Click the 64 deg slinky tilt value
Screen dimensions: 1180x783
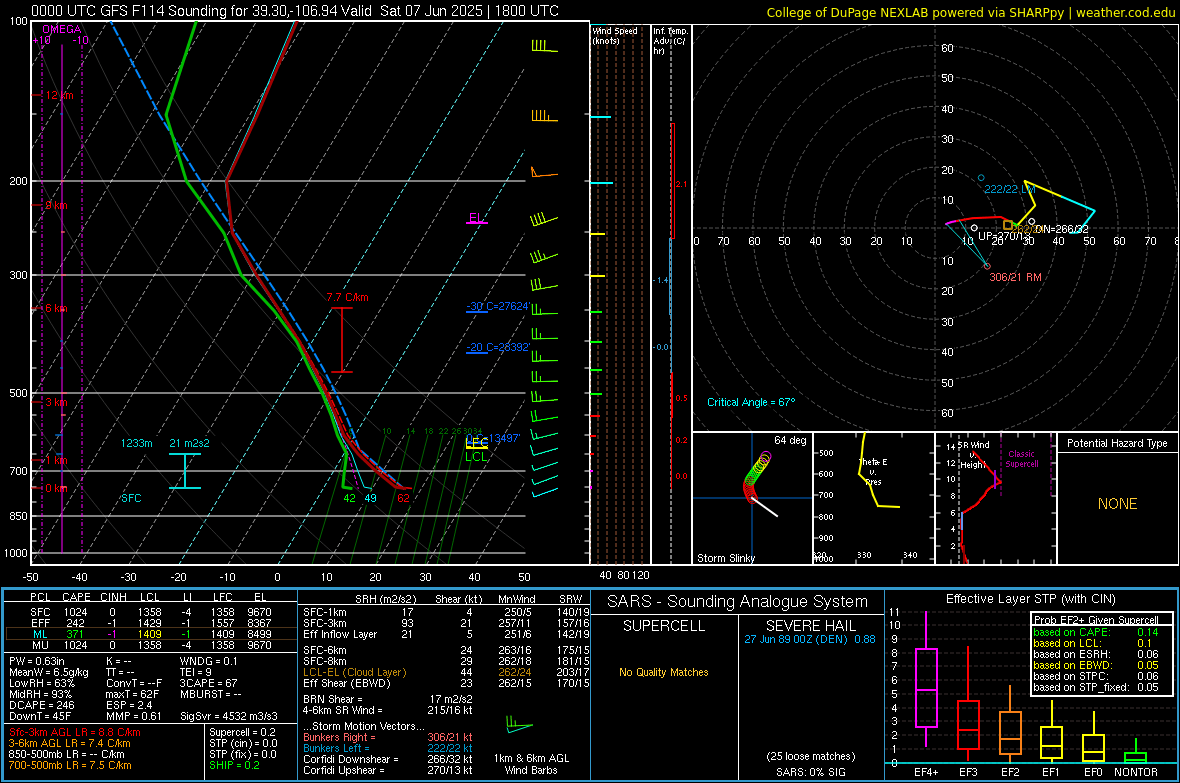(790, 440)
